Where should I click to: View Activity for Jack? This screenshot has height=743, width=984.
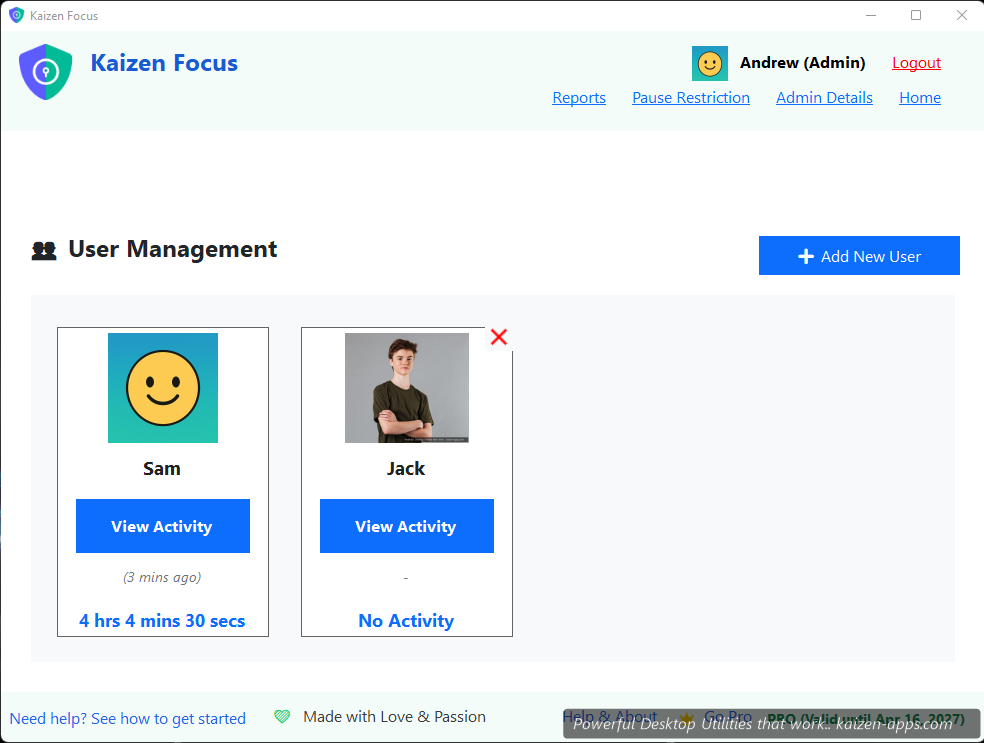406,526
